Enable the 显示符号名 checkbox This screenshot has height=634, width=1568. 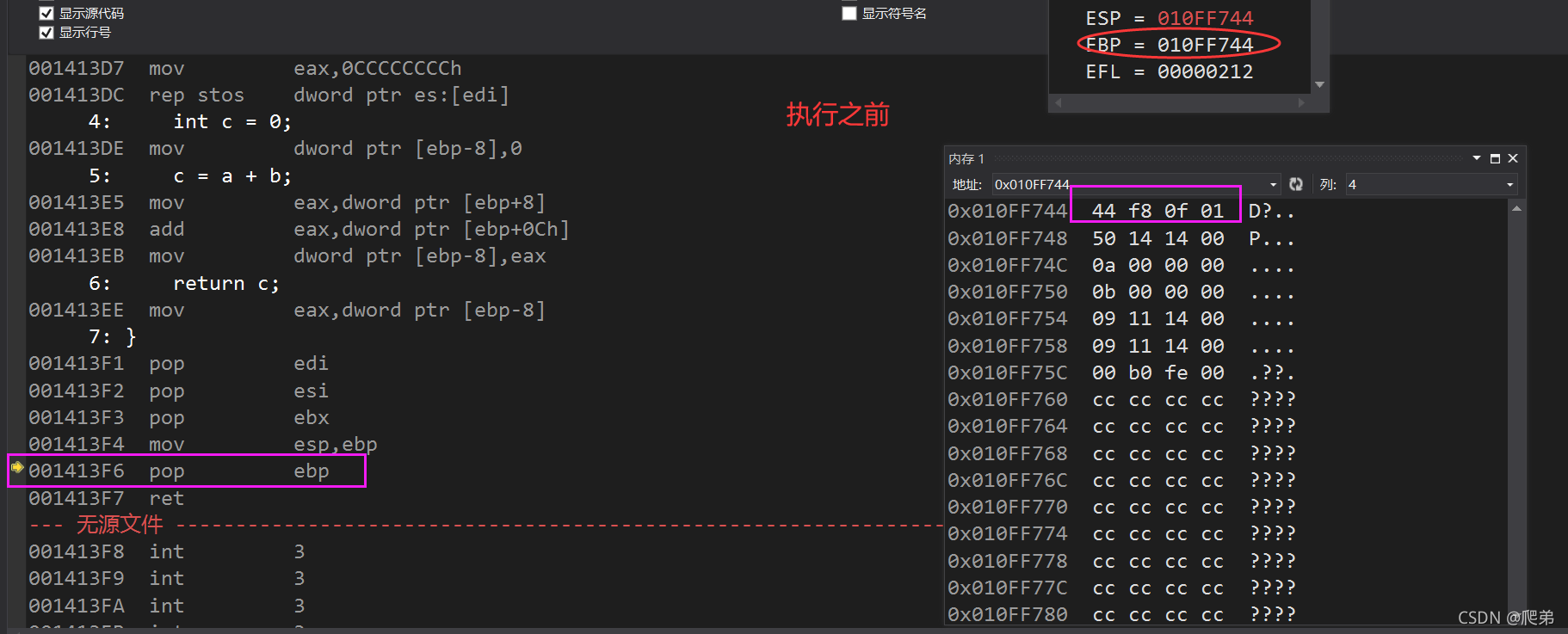849,13
